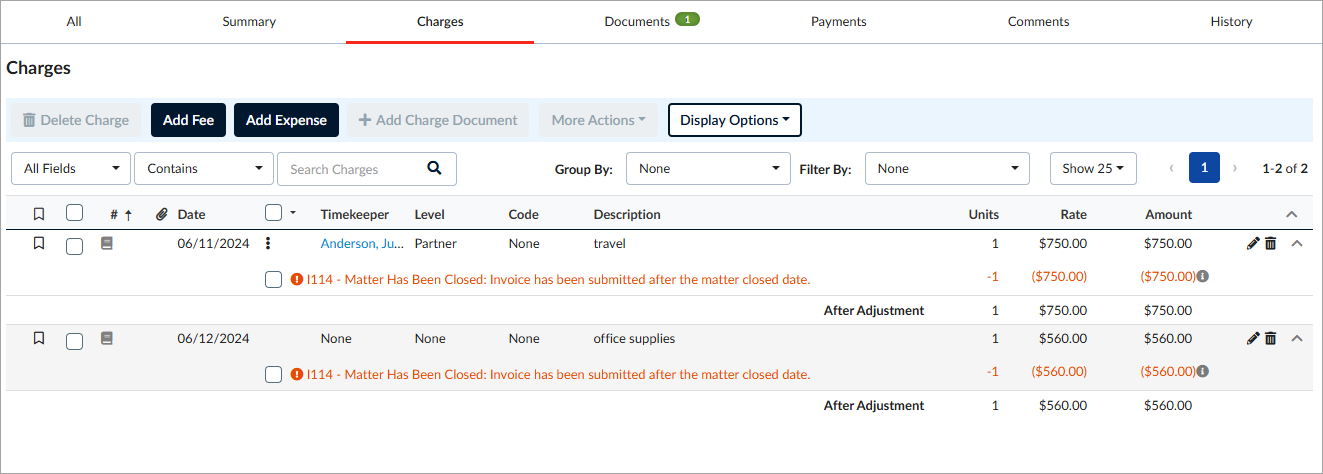
Task: Open the Anderson timekeeper link
Action: (362, 243)
